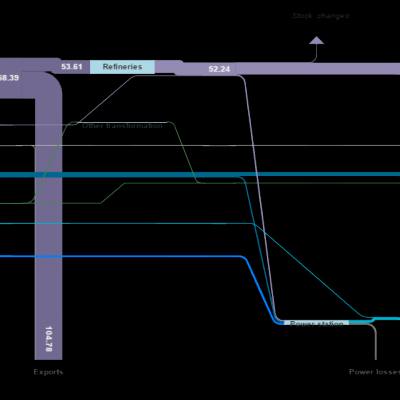Click the Power station node
Screen dimensions: 400x400
[316, 323]
